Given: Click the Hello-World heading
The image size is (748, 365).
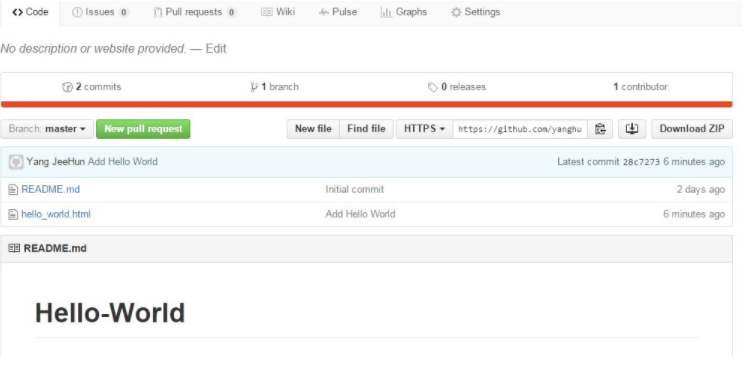Looking at the screenshot, I should click(x=110, y=313).
